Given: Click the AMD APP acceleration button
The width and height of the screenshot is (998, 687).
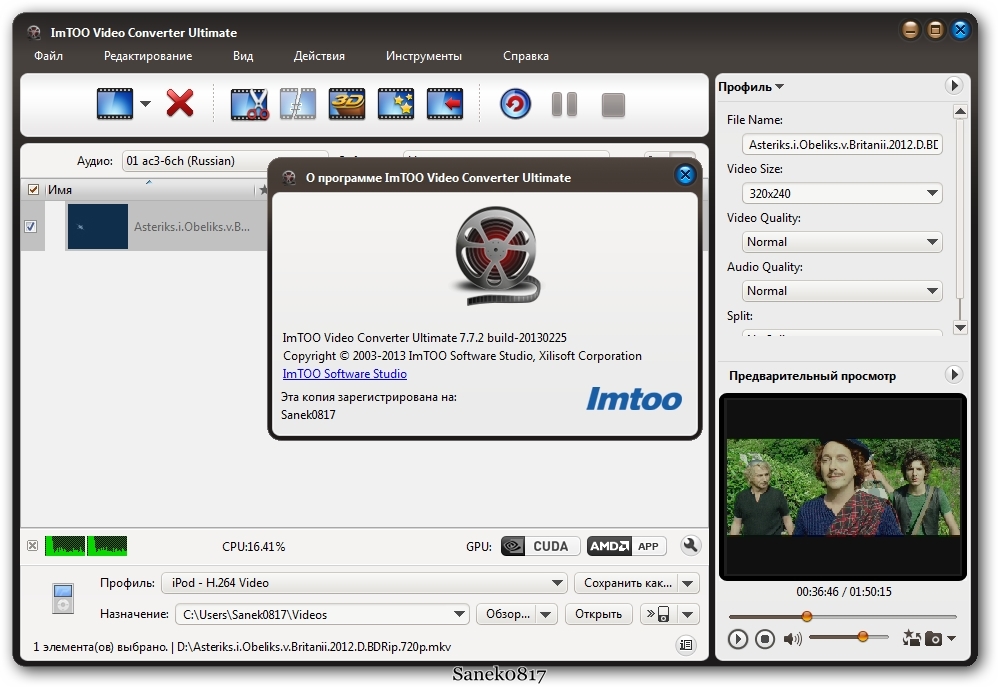Looking at the screenshot, I should (627, 546).
